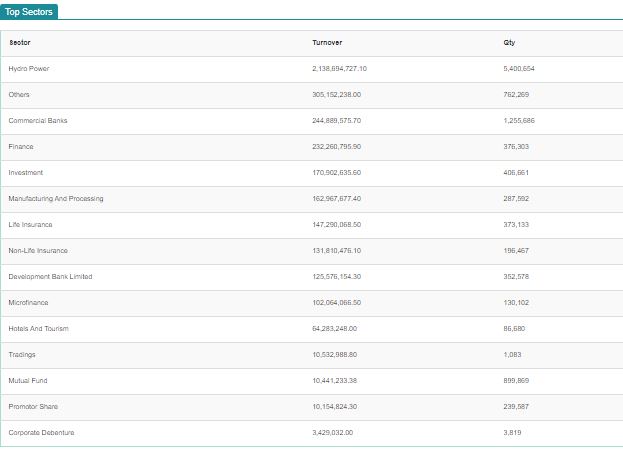
Task: Select the Hotels And Tourism sector name
Action: (x=39, y=328)
